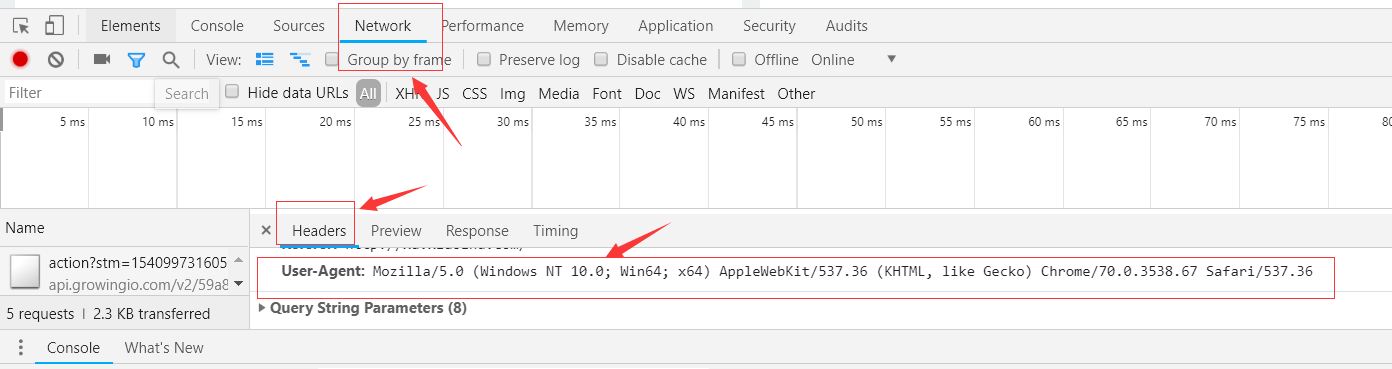Filter requests by JS type
The width and height of the screenshot is (1392, 369).
click(x=443, y=93)
